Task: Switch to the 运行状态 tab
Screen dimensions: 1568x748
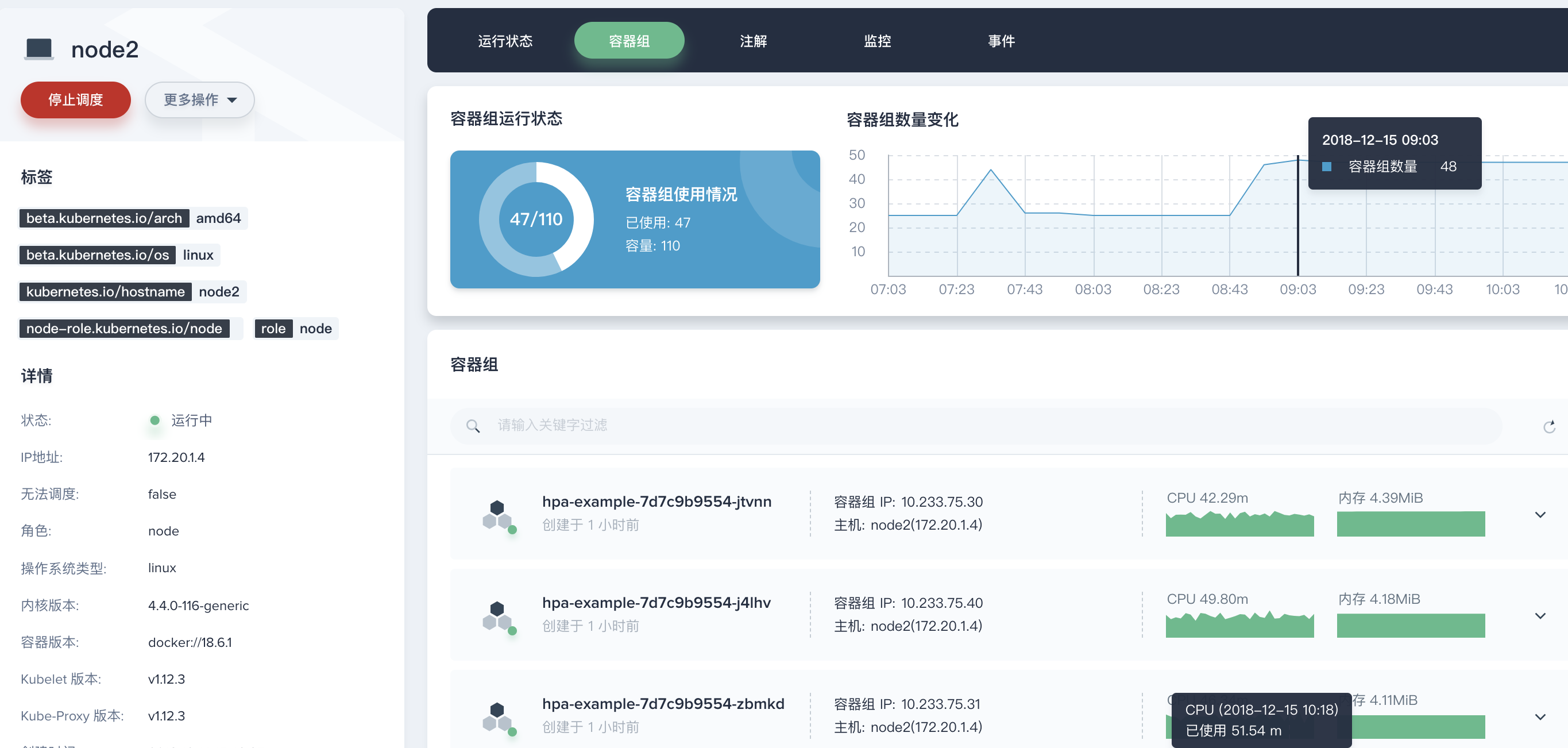Action: coord(505,41)
